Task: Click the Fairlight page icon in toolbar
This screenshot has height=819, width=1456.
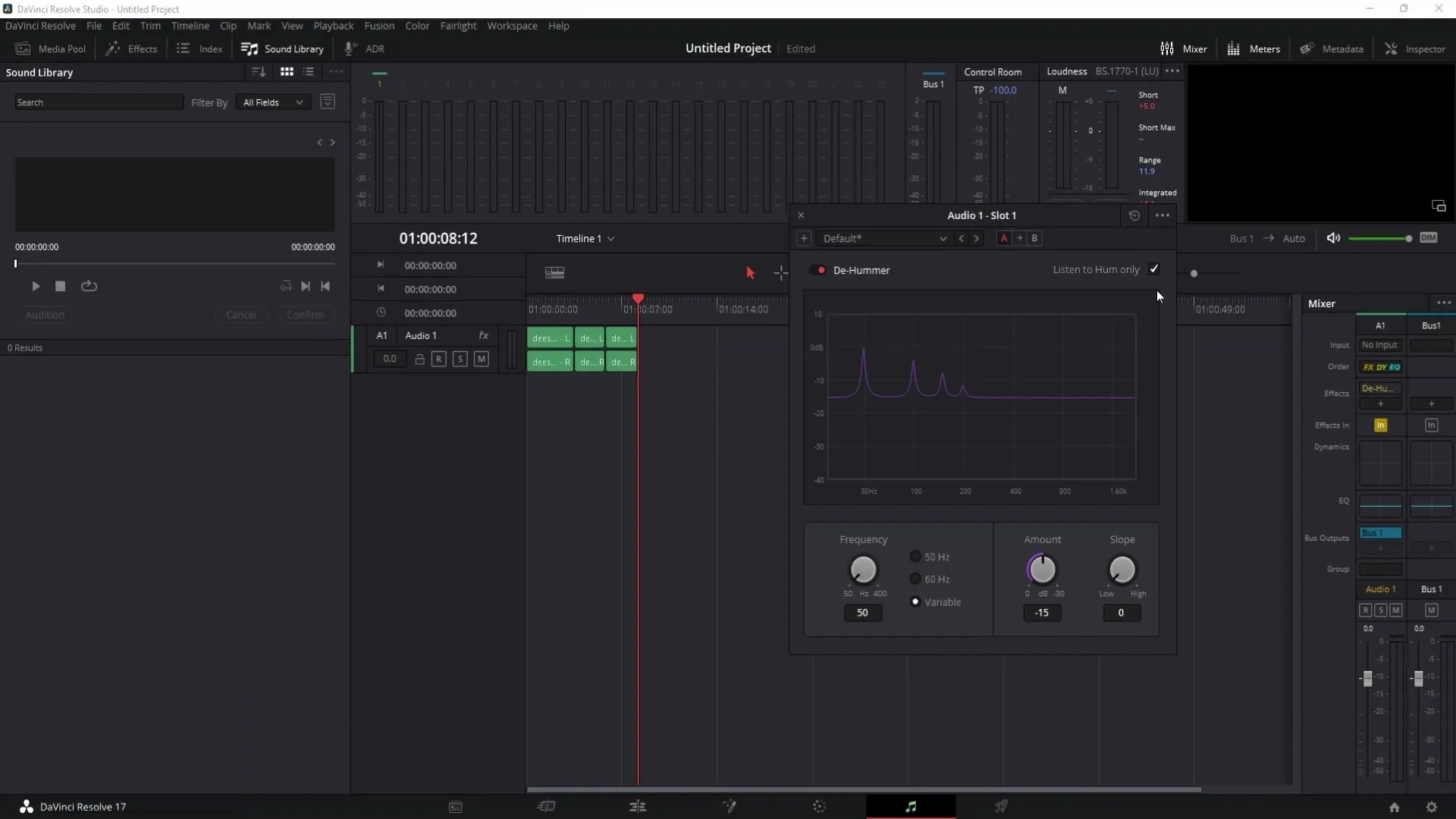Action: [x=910, y=806]
